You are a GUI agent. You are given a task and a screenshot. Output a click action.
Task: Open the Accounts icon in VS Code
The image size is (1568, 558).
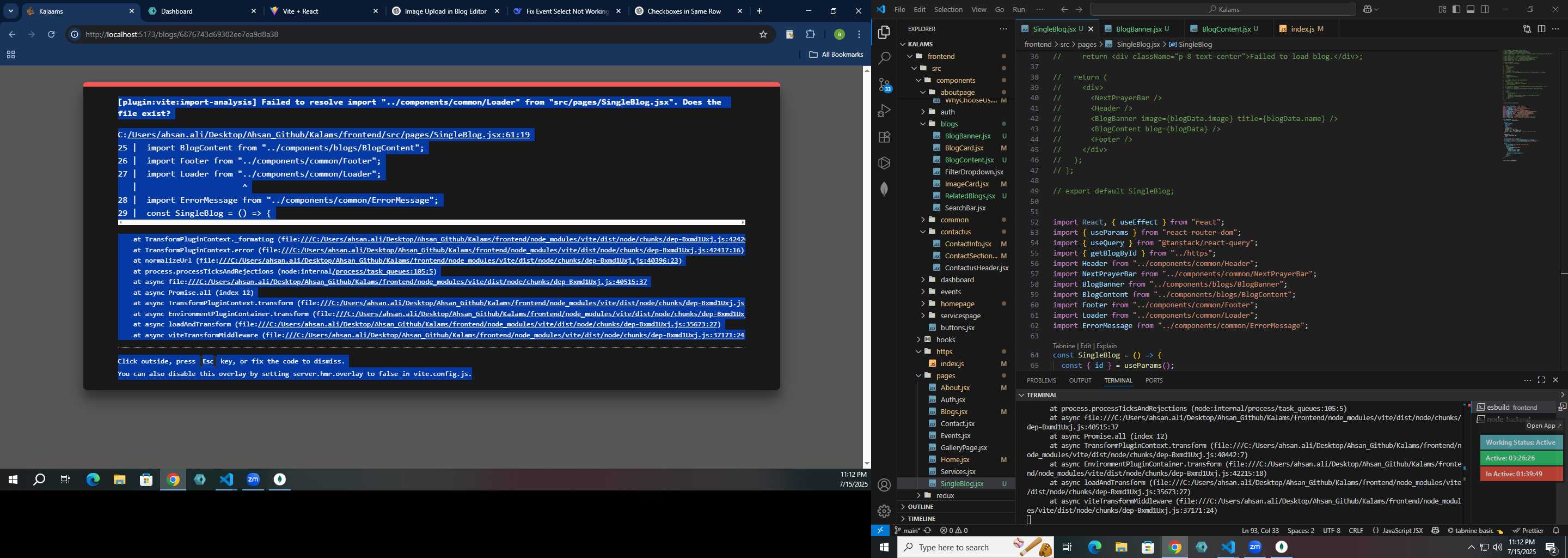[884, 486]
